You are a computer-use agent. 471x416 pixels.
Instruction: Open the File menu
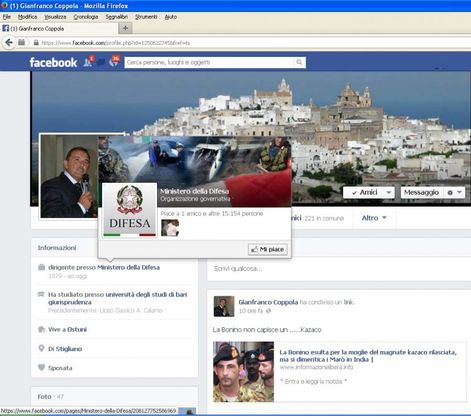(7, 17)
